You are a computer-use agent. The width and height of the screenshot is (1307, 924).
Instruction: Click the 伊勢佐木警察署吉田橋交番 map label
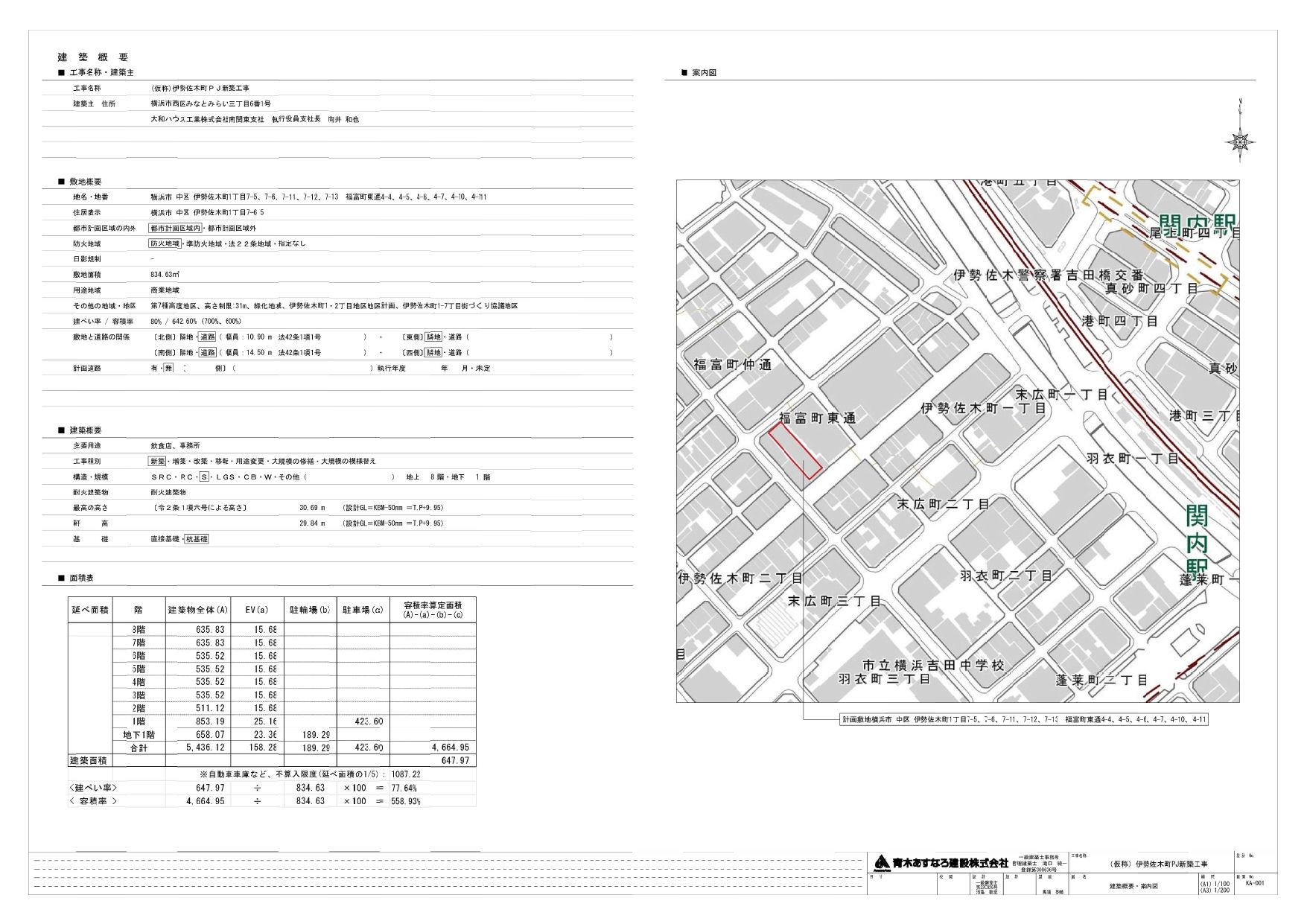[x=1048, y=275]
